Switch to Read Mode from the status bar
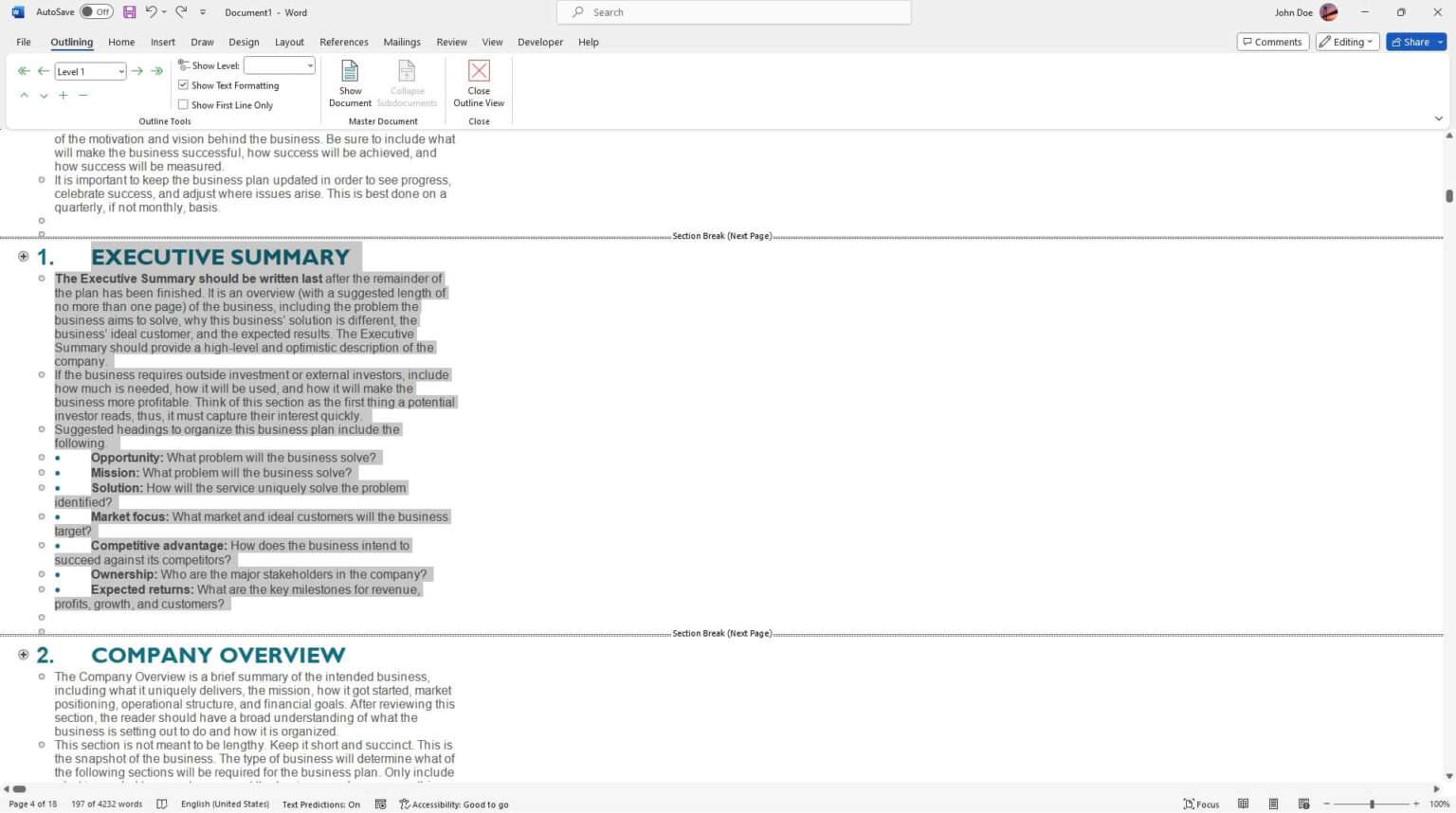This screenshot has height=813, width=1456. [1244, 804]
